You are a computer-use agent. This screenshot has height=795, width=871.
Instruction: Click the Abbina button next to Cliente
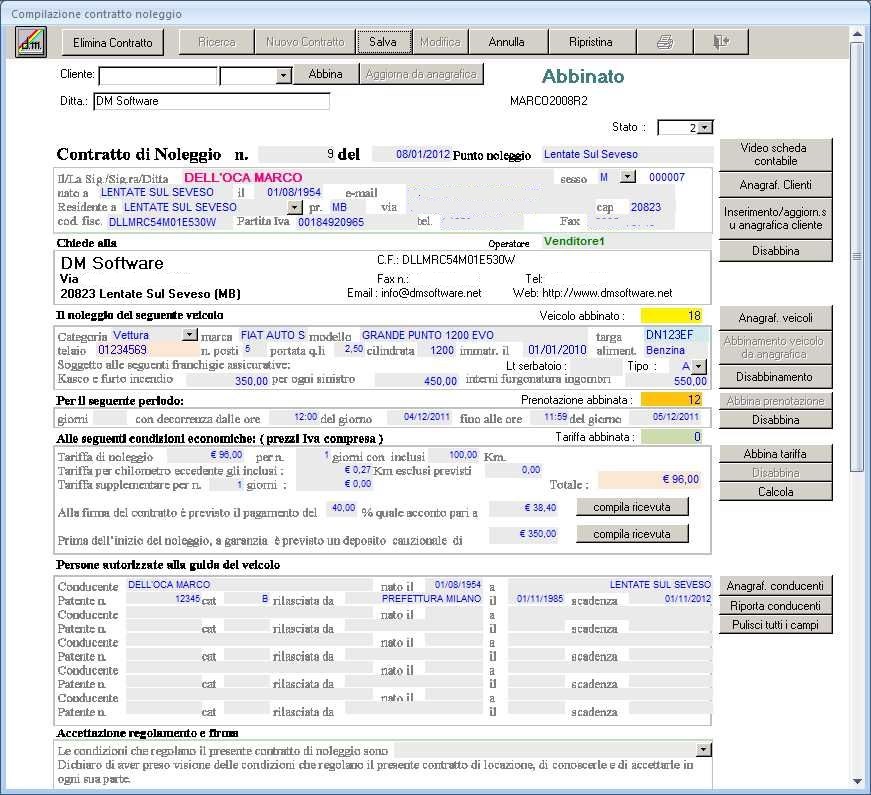click(x=326, y=74)
